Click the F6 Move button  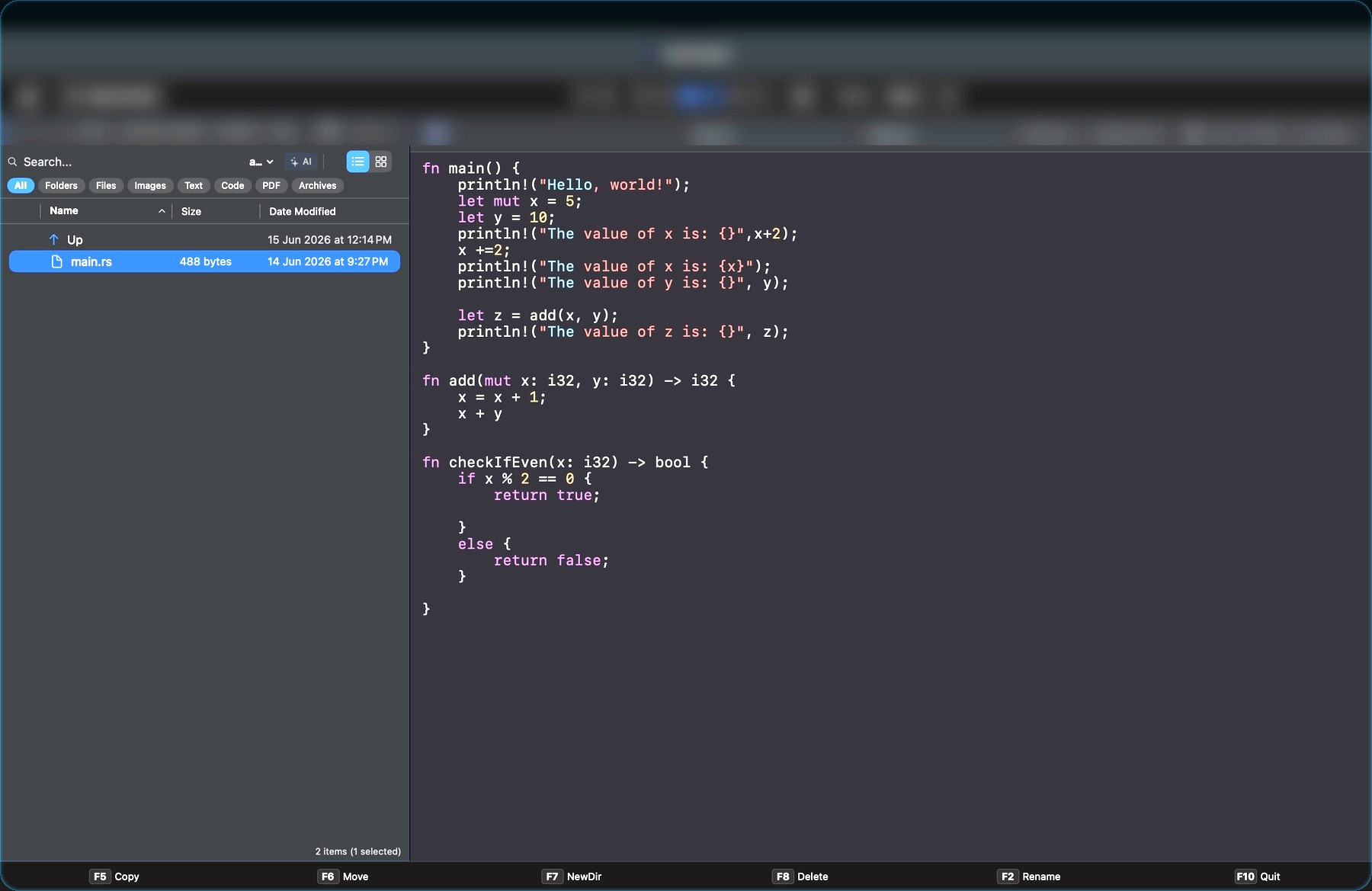pyautogui.click(x=343, y=877)
